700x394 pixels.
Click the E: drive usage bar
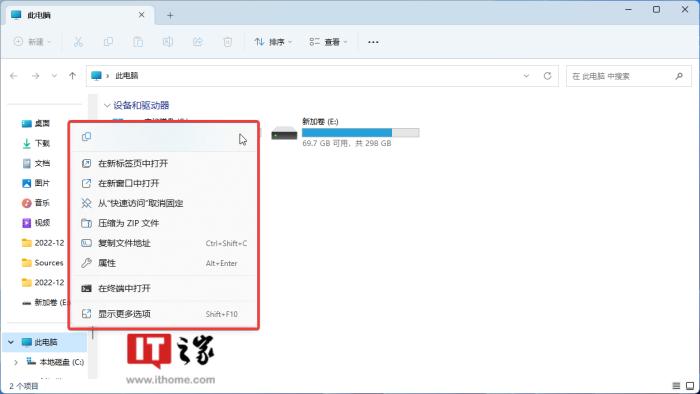[360, 133]
